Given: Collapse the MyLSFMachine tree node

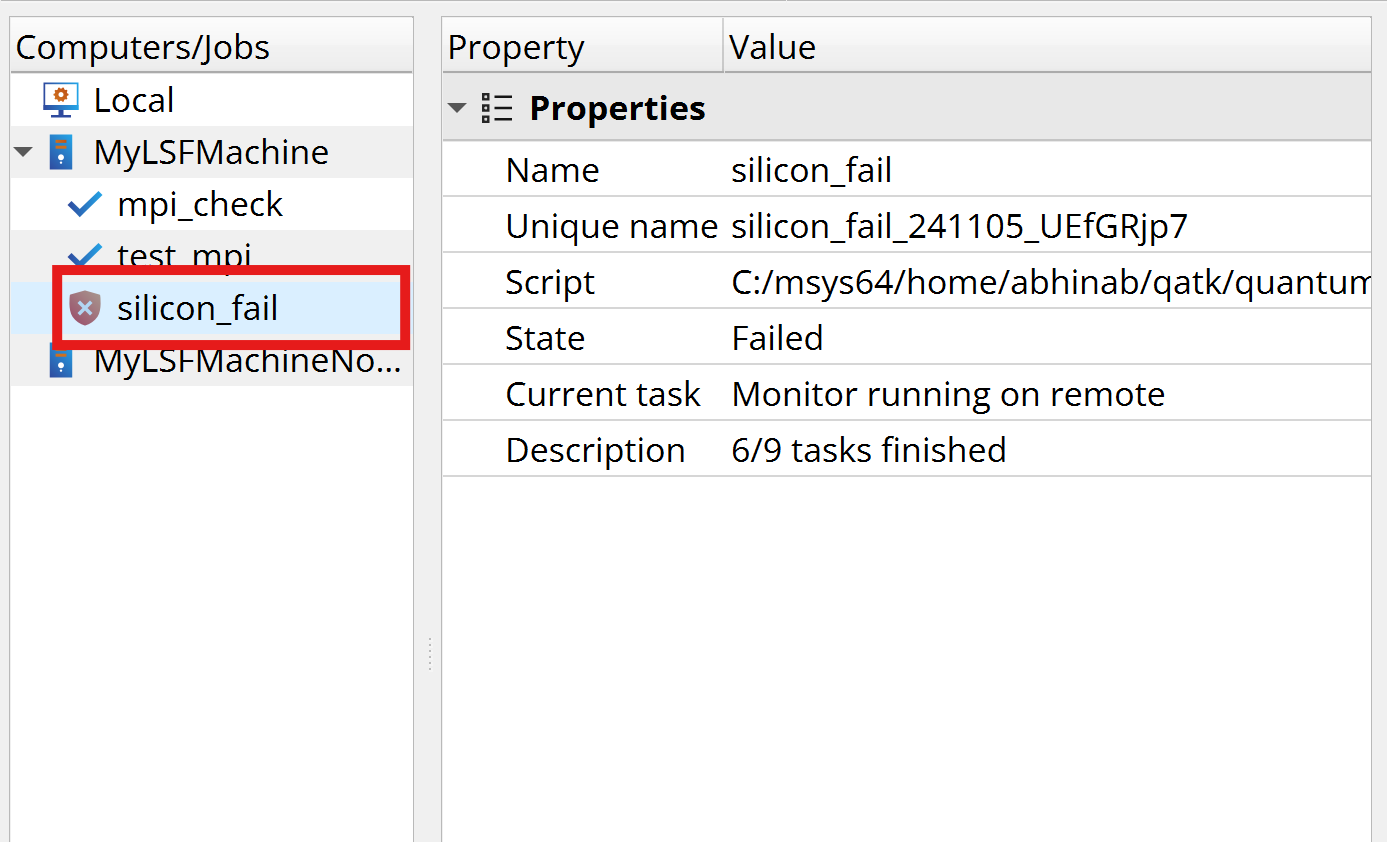Looking at the screenshot, I should click(24, 152).
